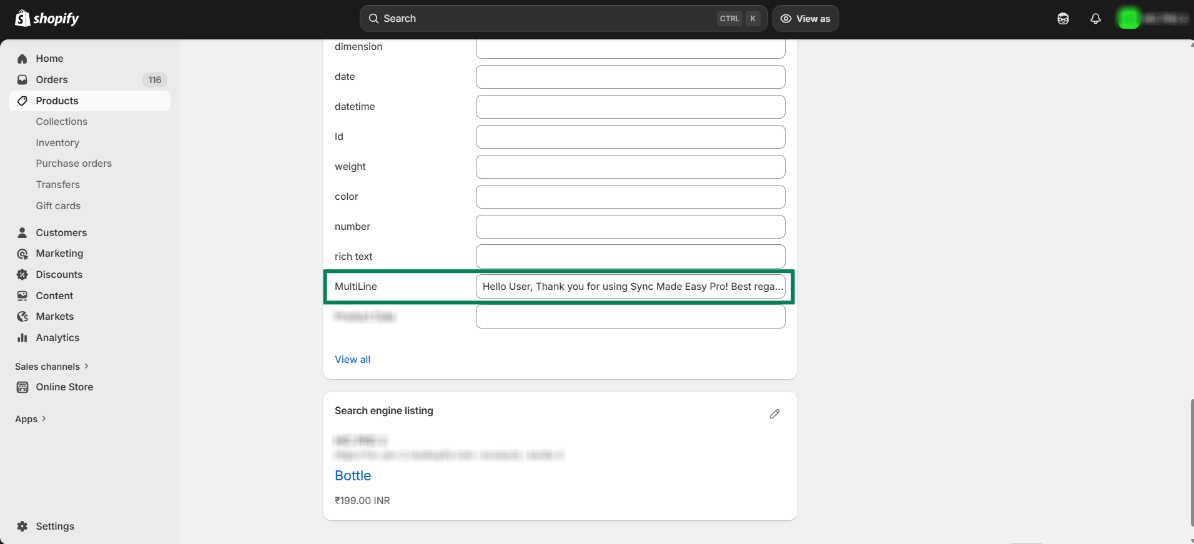Click the color metafield input field

[x=630, y=197]
